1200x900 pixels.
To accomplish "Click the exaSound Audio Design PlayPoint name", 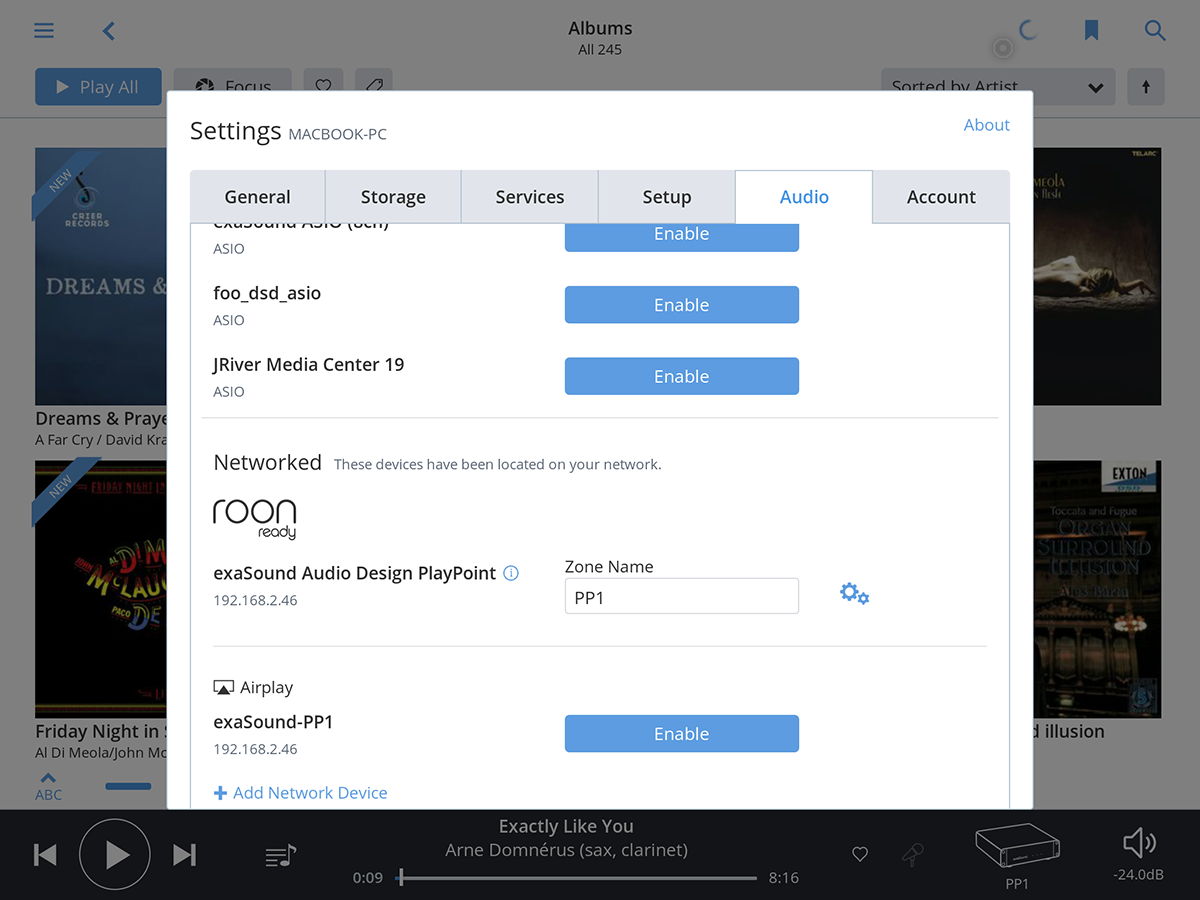I will click(x=355, y=573).
